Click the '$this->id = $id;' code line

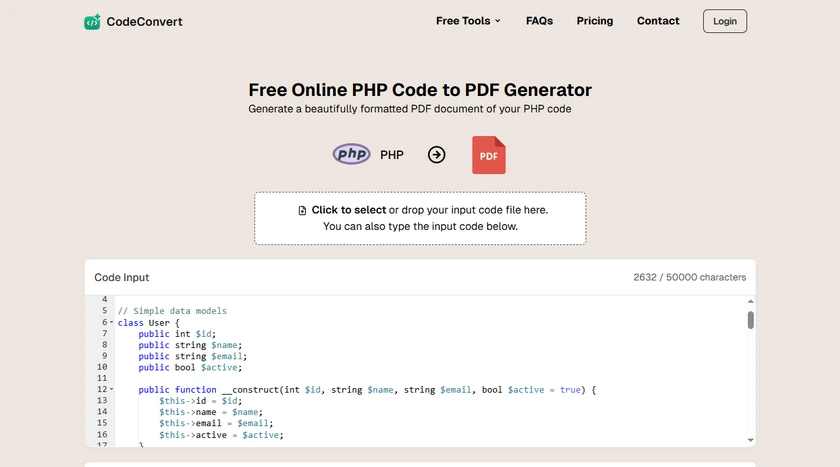point(200,401)
